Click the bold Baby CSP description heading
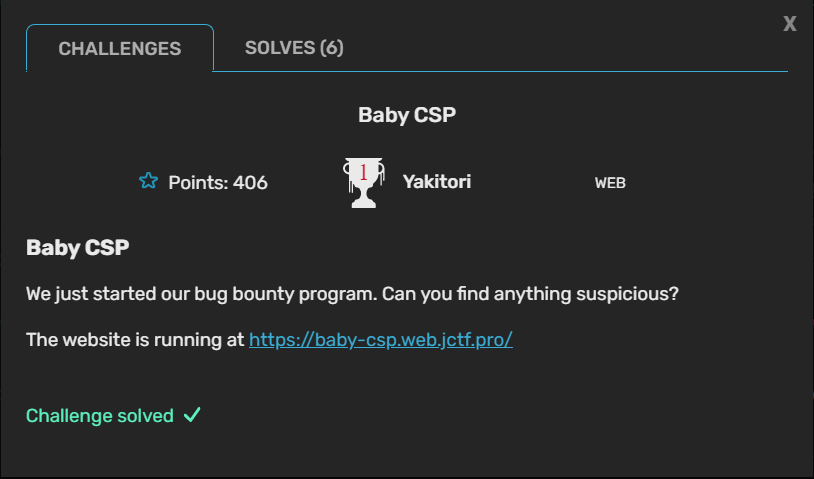This screenshot has height=479, width=814. (x=77, y=248)
